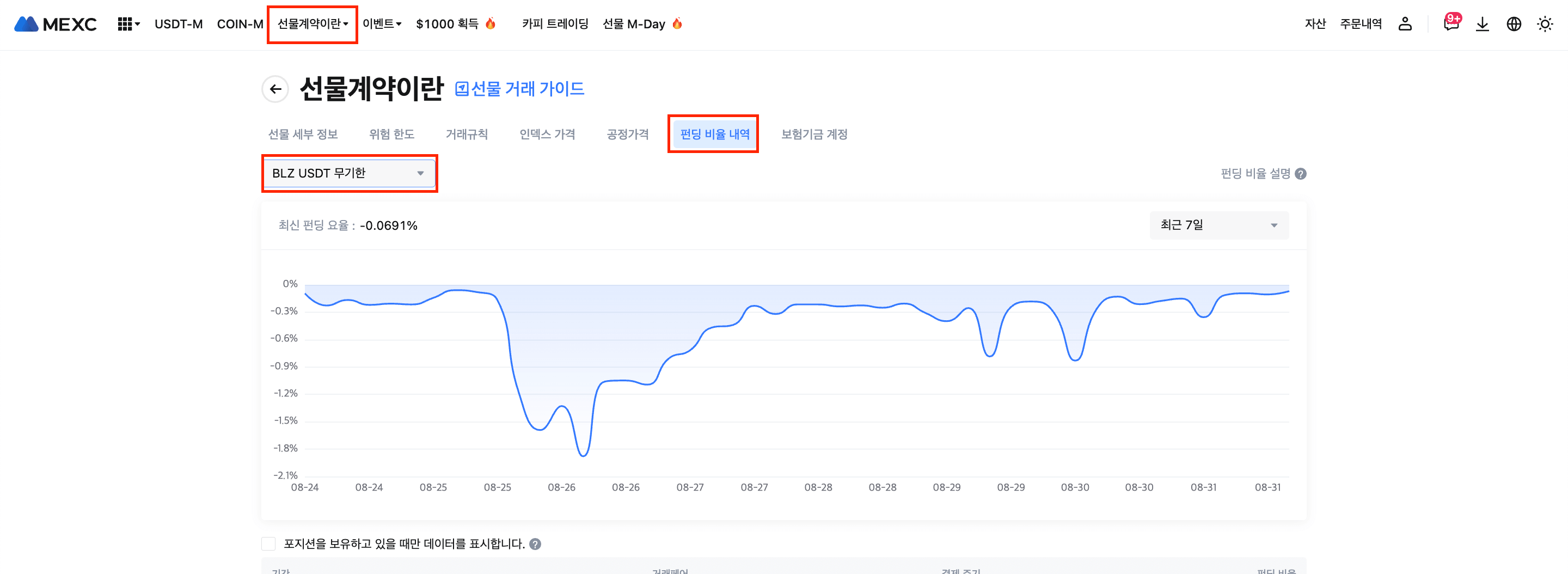Open the apps grid menu
This screenshot has width=1568, height=574.
click(x=127, y=25)
